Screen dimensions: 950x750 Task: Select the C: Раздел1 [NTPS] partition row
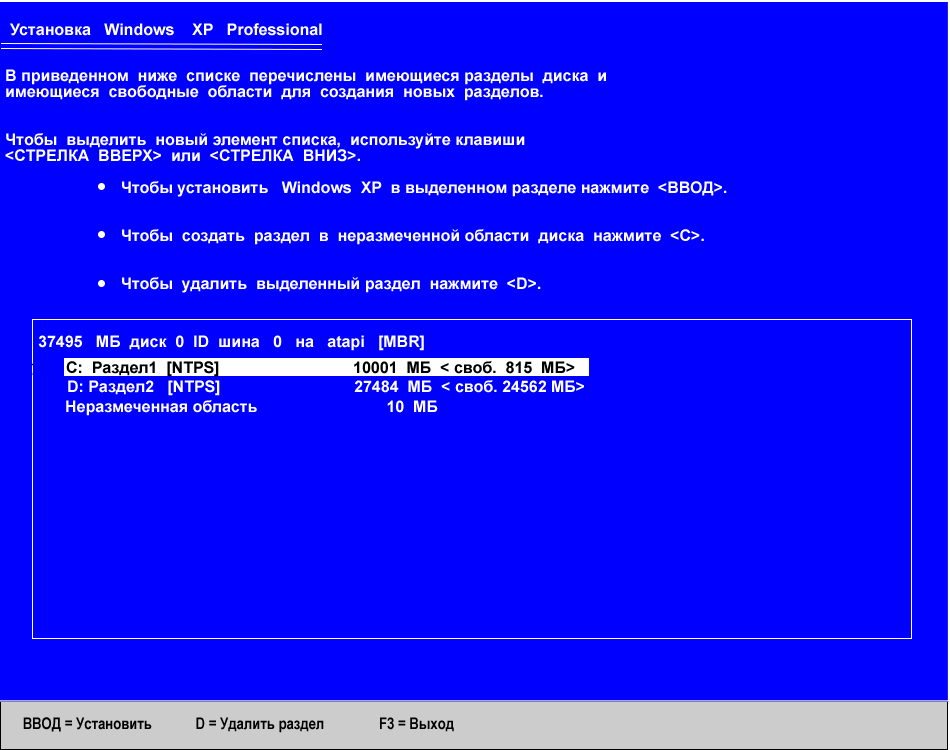[326, 367]
